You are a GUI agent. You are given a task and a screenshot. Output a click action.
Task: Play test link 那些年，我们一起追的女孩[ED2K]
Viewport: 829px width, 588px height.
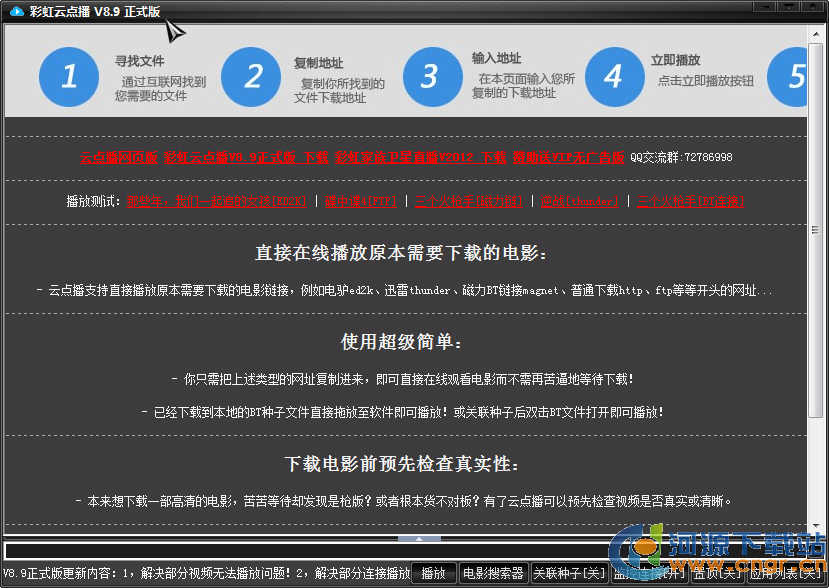217,201
